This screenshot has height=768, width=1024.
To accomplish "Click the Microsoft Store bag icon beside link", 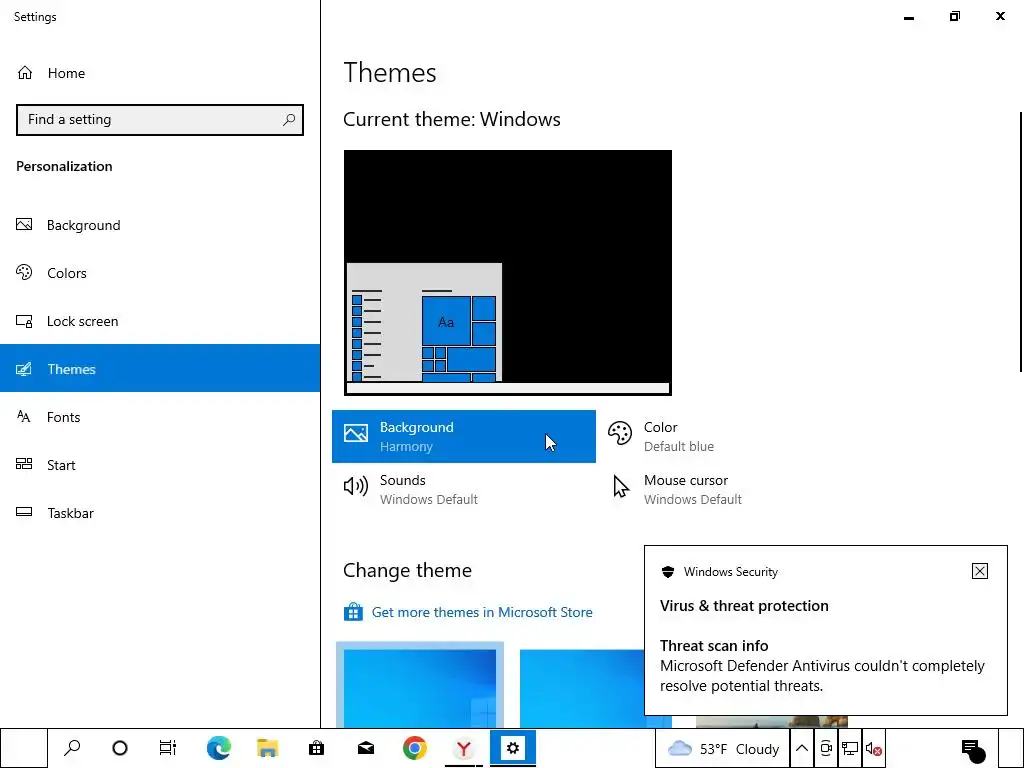I will (353, 612).
